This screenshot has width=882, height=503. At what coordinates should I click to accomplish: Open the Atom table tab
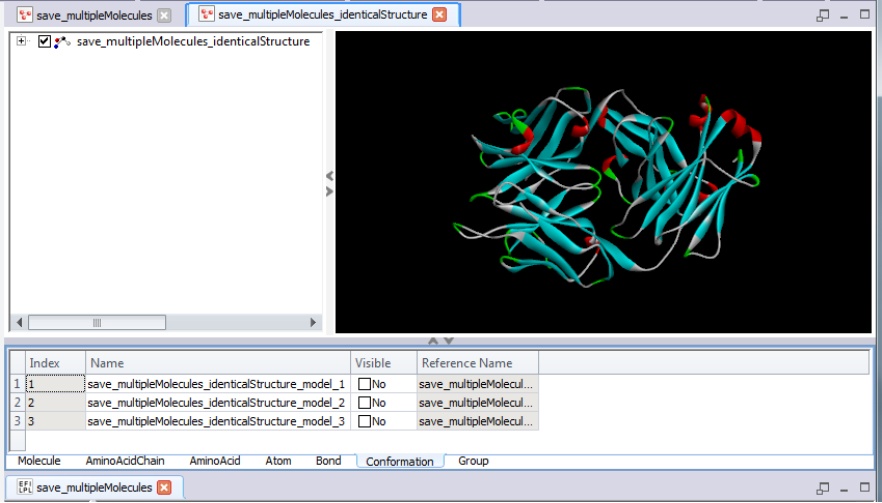pos(278,461)
